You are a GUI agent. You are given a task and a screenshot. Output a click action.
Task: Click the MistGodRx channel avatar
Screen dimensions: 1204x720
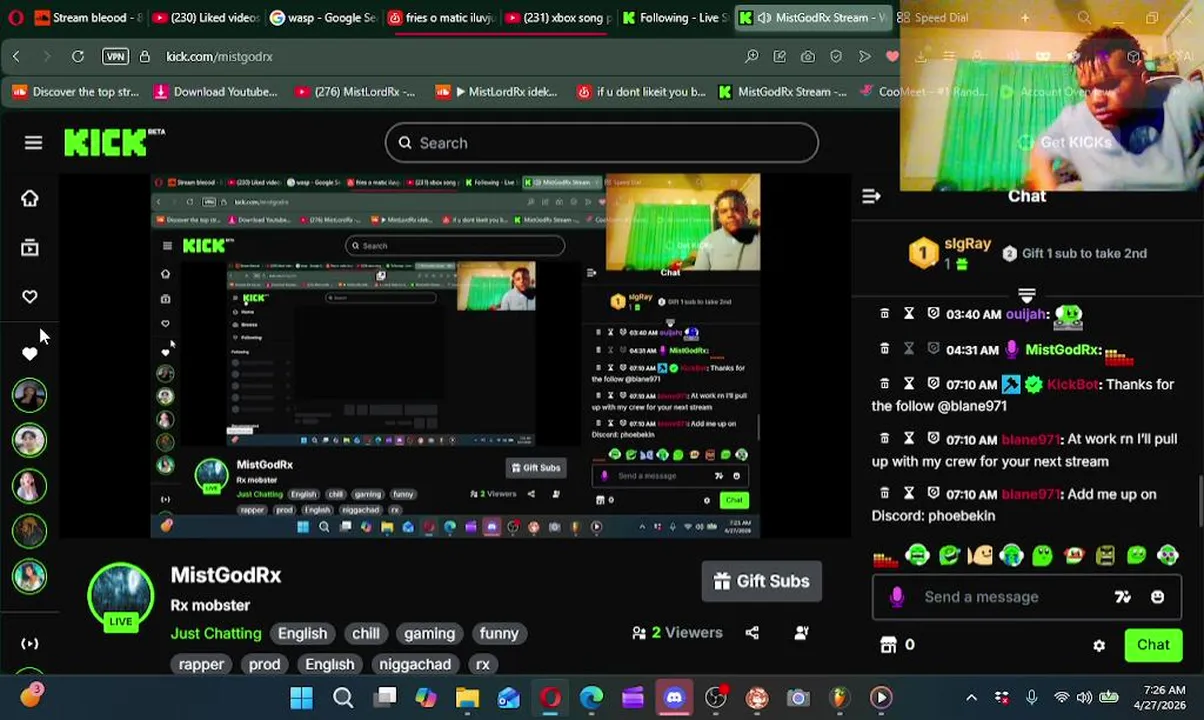coord(120,596)
